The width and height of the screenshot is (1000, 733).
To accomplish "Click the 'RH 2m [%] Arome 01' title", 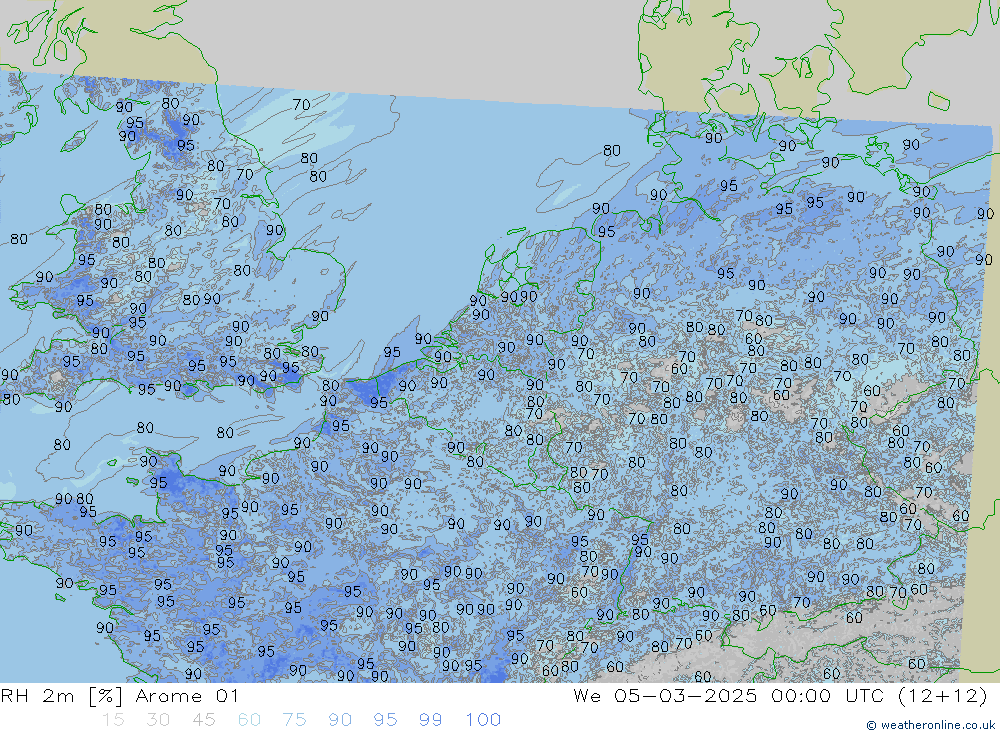I will [120, 695].
